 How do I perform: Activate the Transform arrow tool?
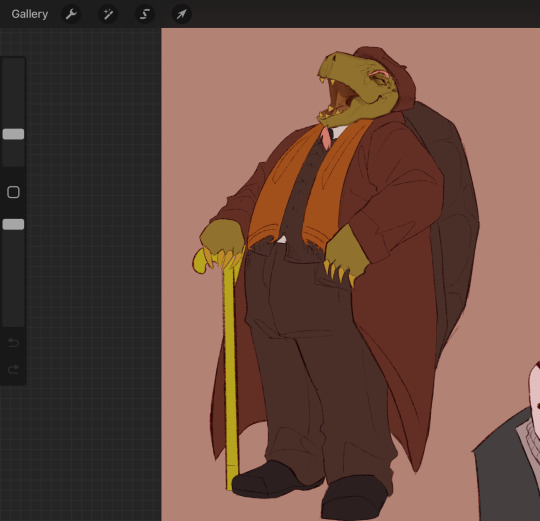point(181,14)
